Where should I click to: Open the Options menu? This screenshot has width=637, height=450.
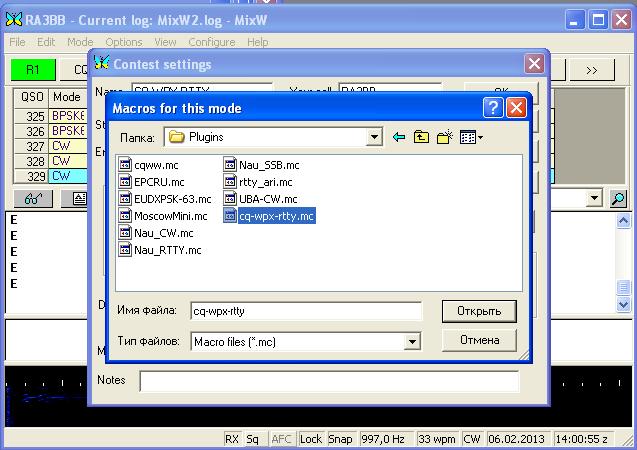[x=124, y=42]
